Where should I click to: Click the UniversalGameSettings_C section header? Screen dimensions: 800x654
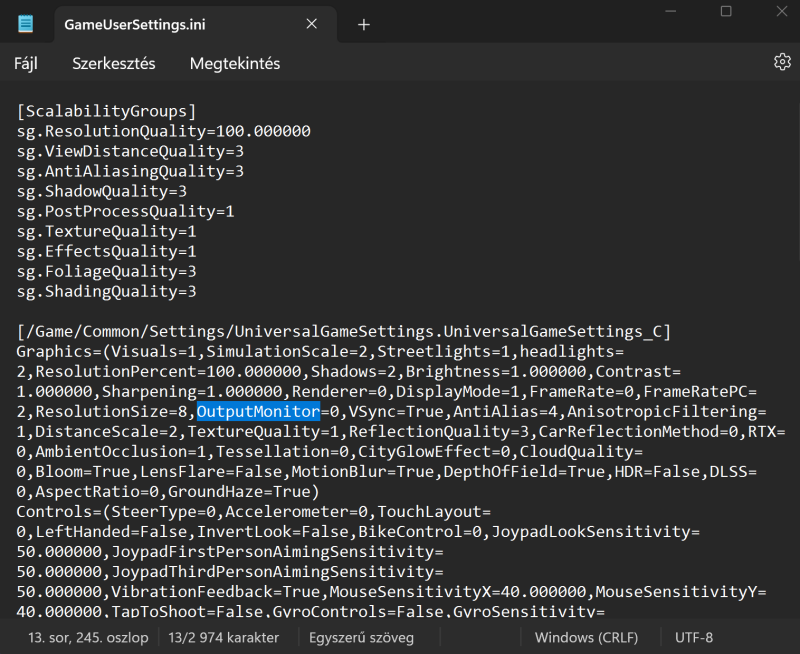(x=344, y=332)
